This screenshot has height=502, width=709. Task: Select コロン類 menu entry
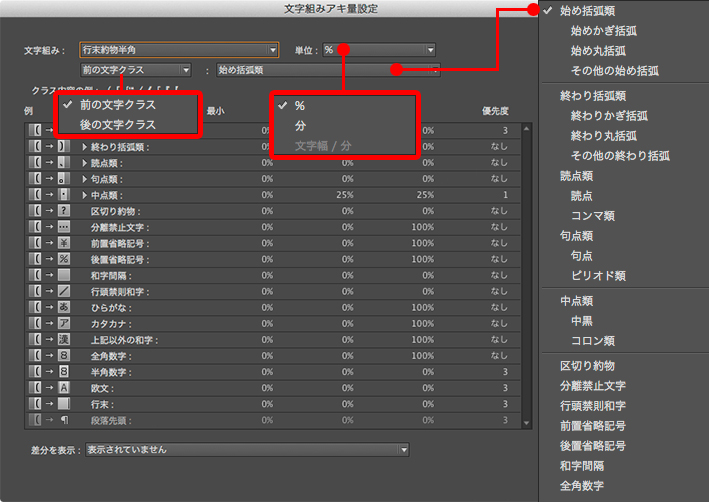click(x=593, y=341)
